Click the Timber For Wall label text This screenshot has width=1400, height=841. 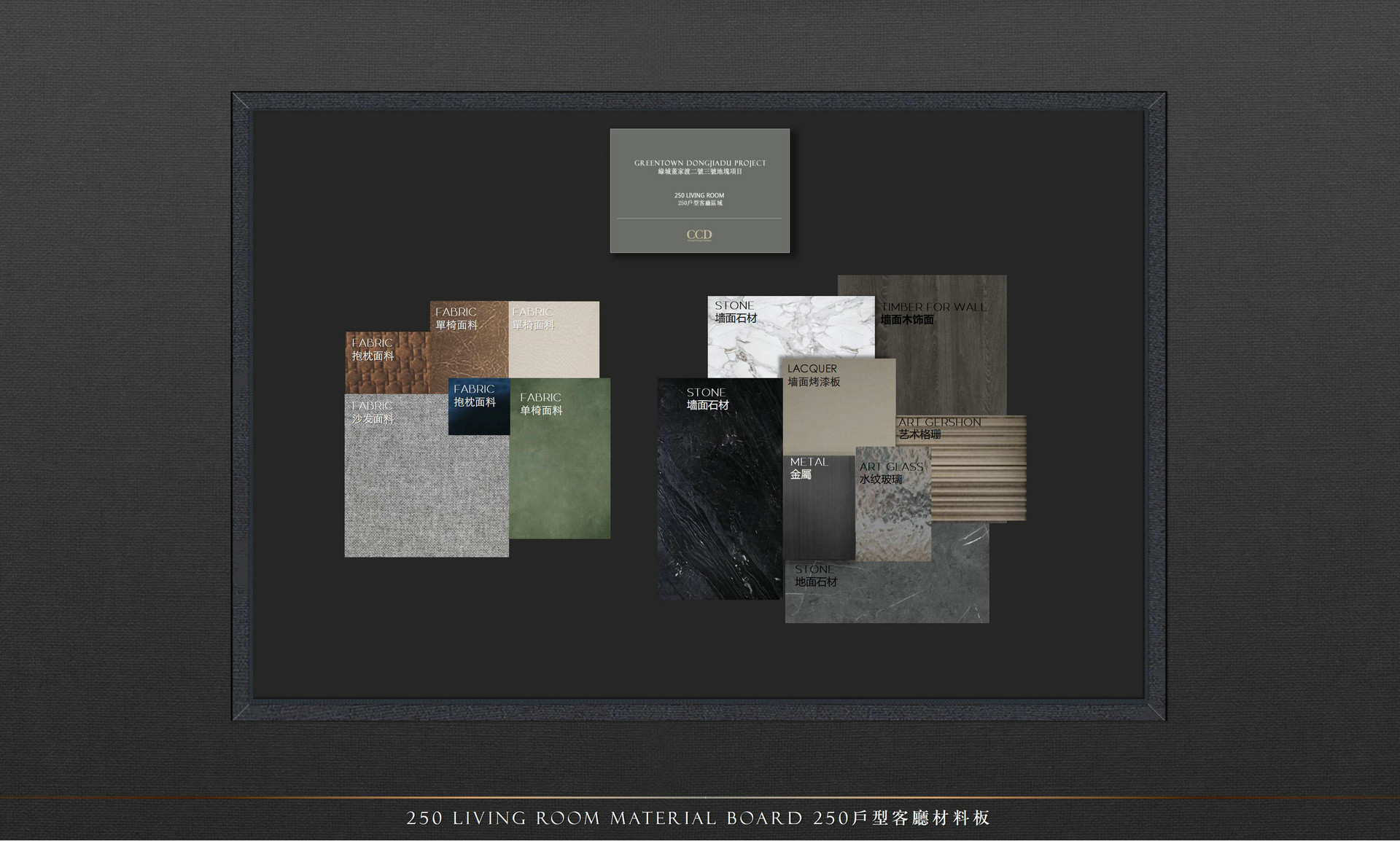pyautogui.click(x=933, y=307)
